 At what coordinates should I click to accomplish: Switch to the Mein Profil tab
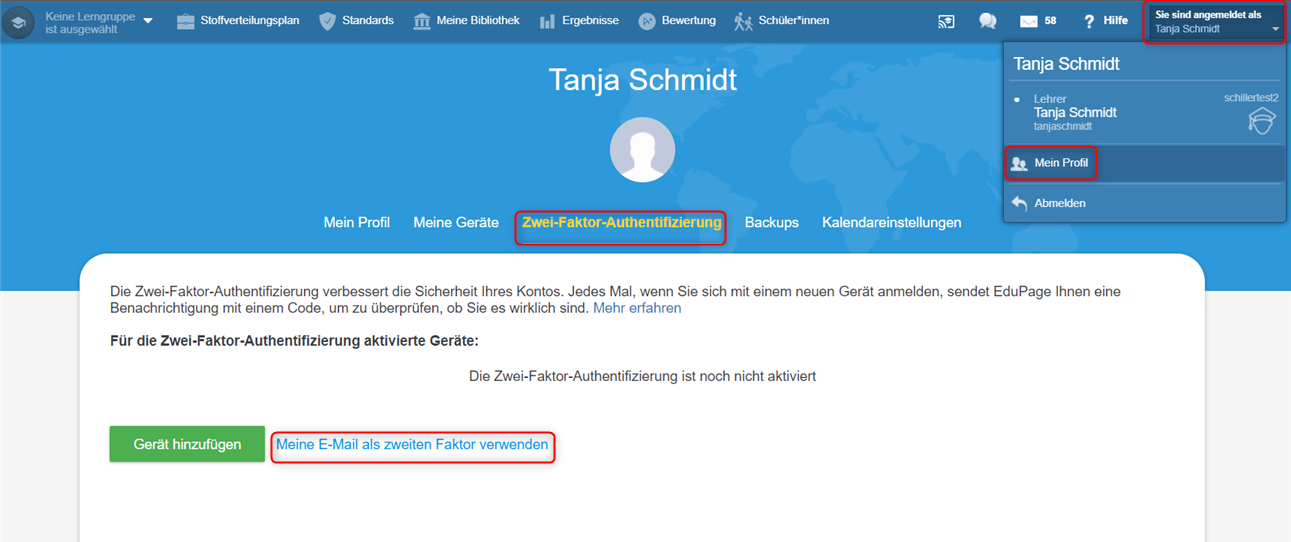[357, 223]
